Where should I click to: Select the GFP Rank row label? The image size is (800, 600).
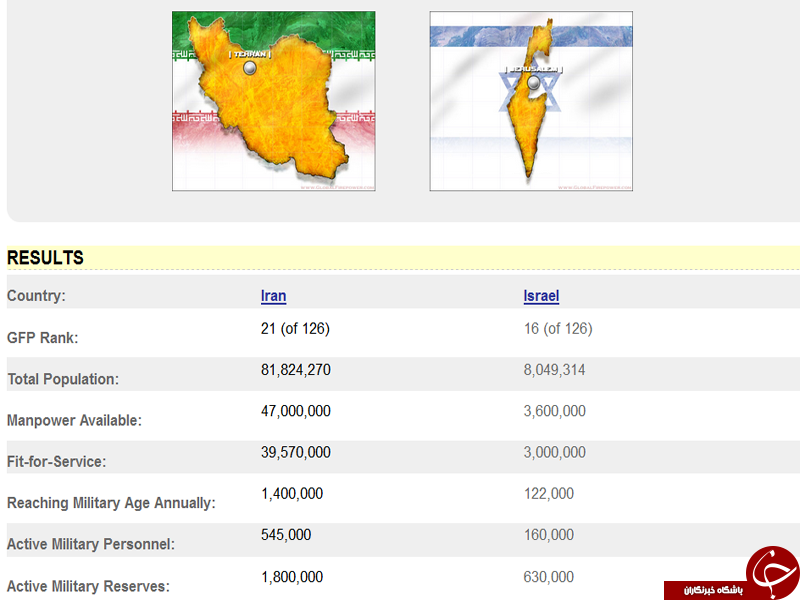point(42,338)
